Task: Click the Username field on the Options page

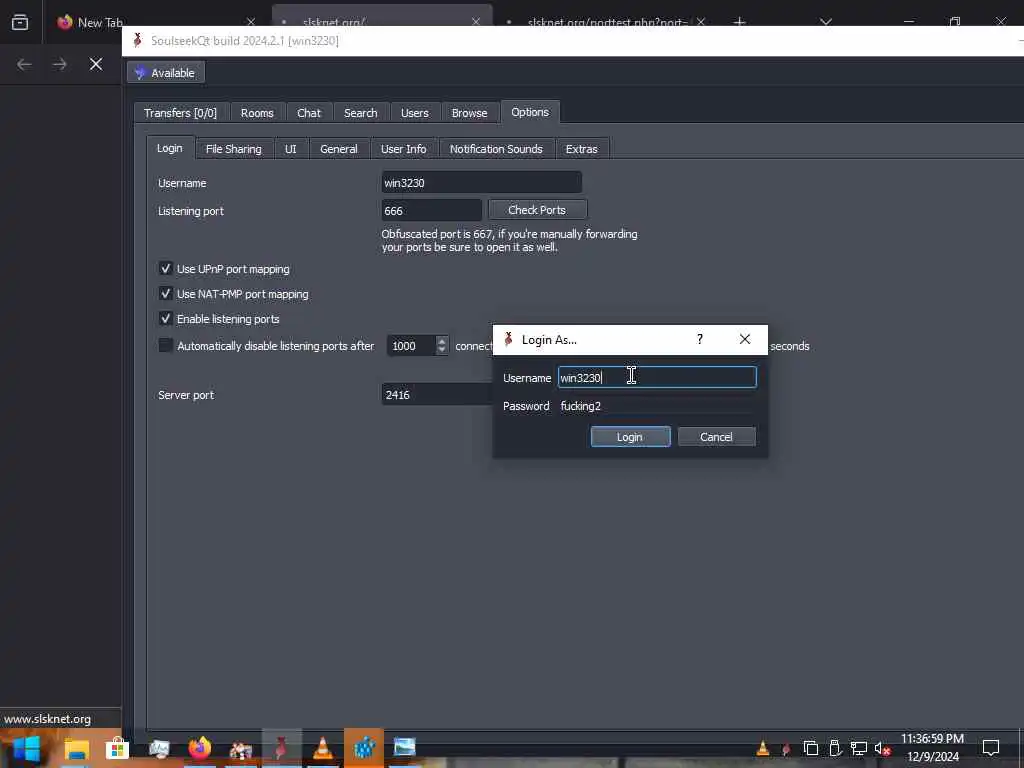Action: [481, 183]
